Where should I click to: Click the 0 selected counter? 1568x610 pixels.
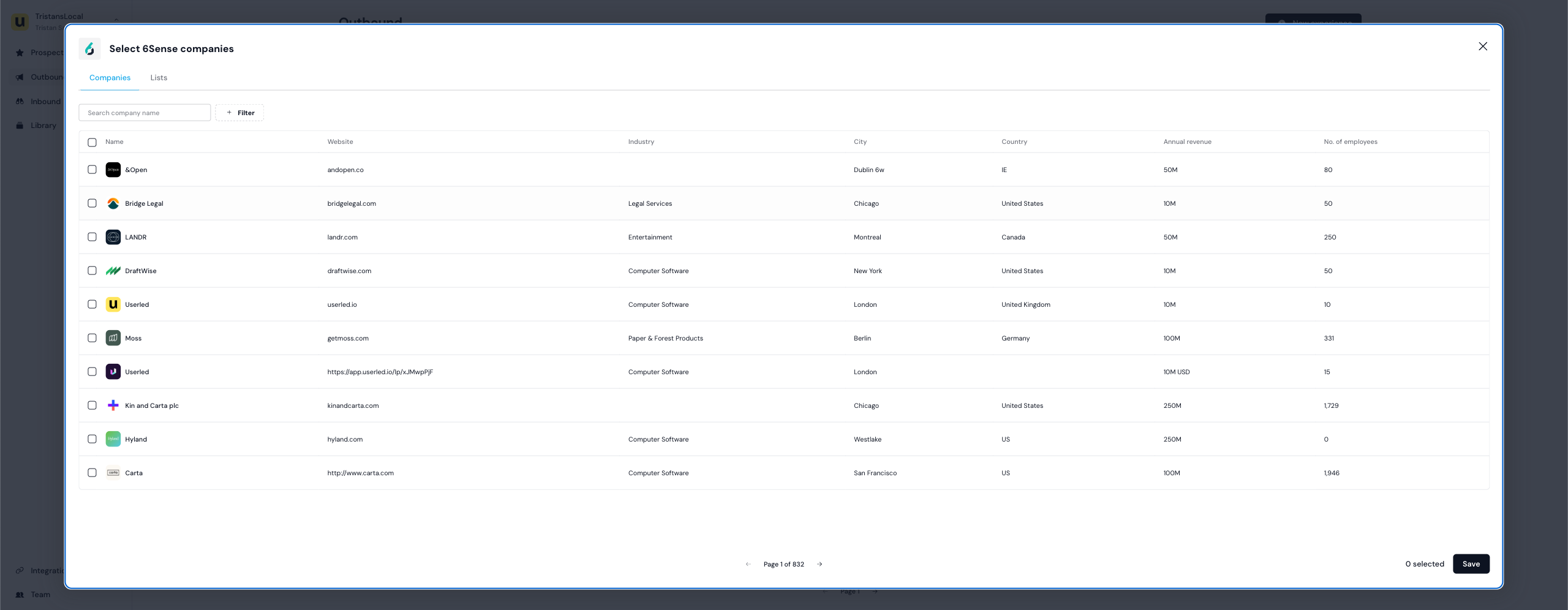[1425, 564]
